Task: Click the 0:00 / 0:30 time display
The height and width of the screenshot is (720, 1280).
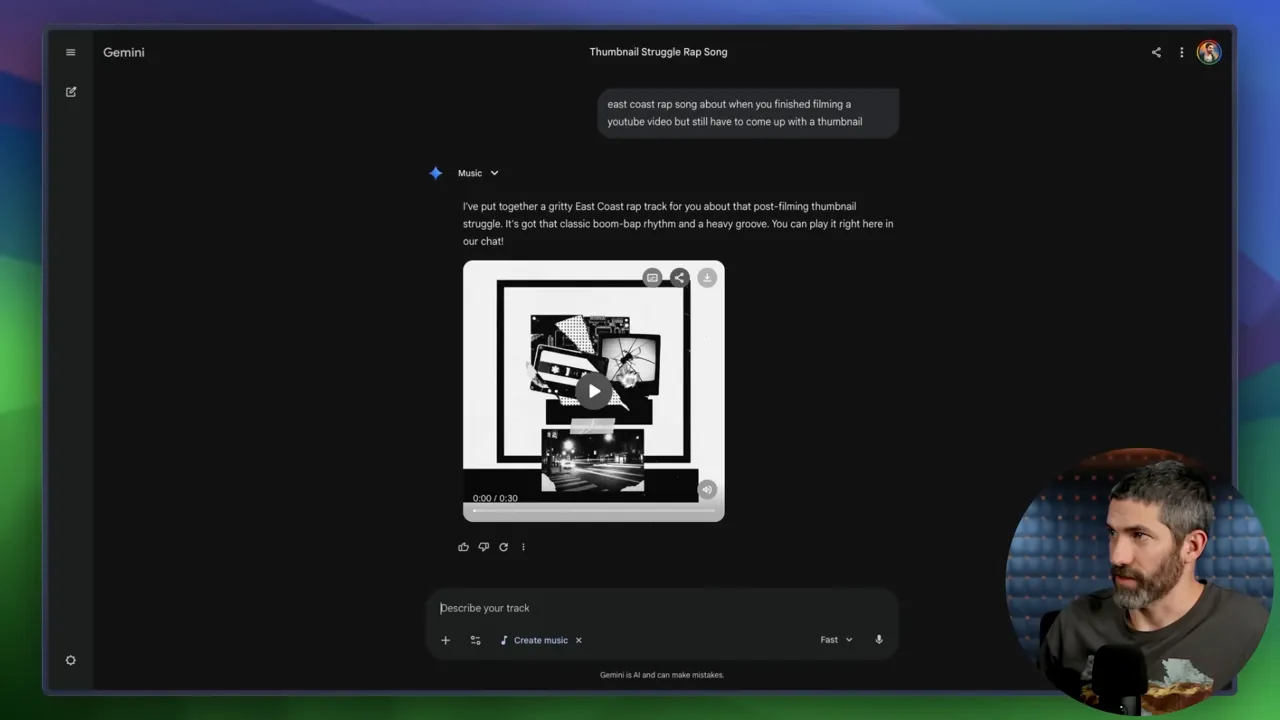Action: [495, 498]
